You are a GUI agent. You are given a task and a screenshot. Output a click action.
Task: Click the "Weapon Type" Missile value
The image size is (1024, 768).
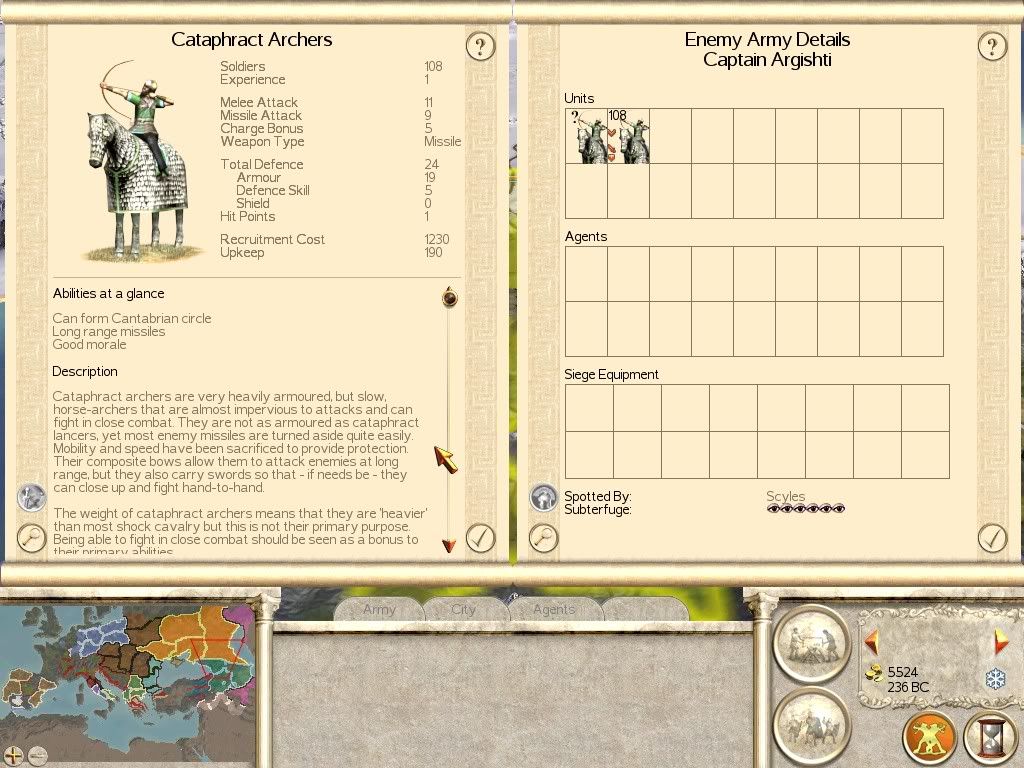pos(443,141)
